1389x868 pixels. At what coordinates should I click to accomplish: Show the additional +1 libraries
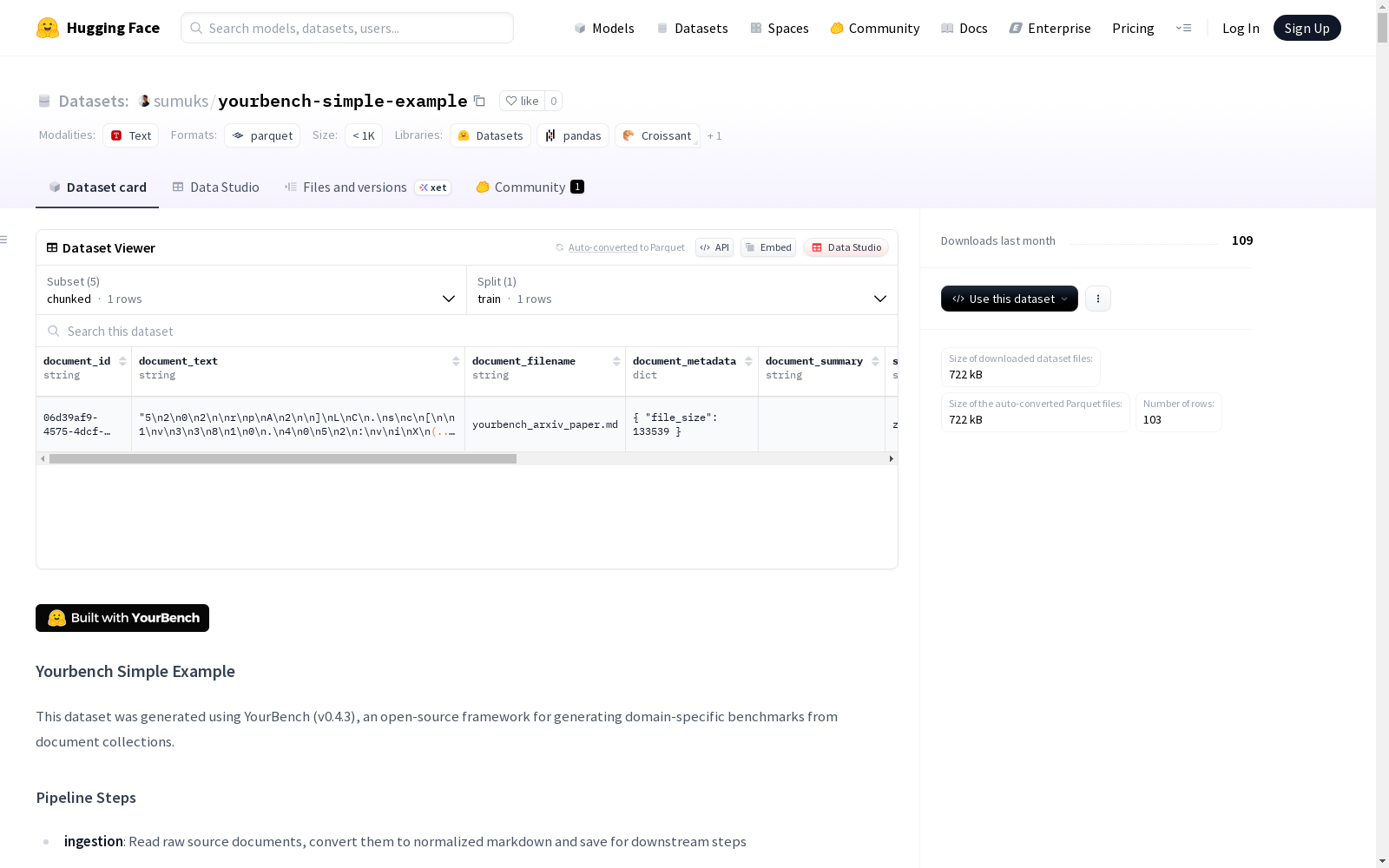click(714, 135)
